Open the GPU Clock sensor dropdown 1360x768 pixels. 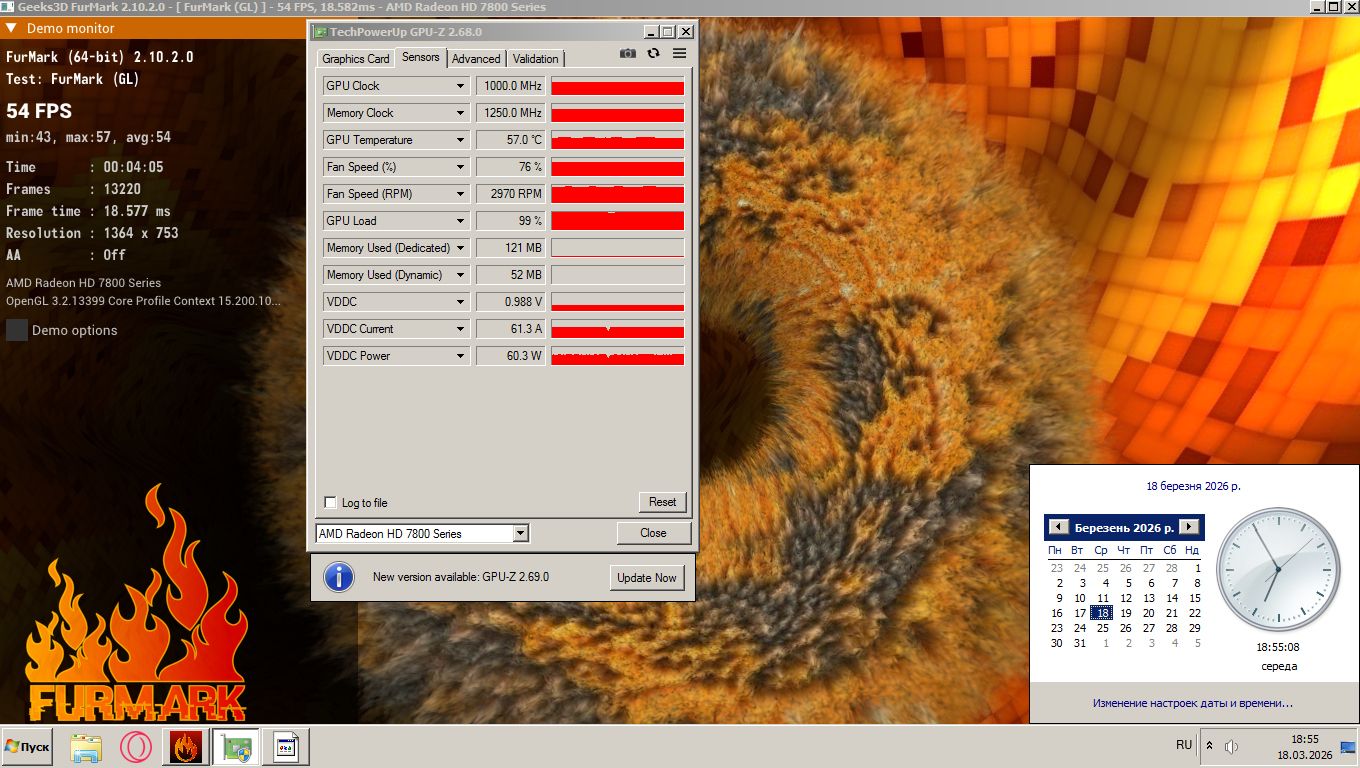[461, 86]
